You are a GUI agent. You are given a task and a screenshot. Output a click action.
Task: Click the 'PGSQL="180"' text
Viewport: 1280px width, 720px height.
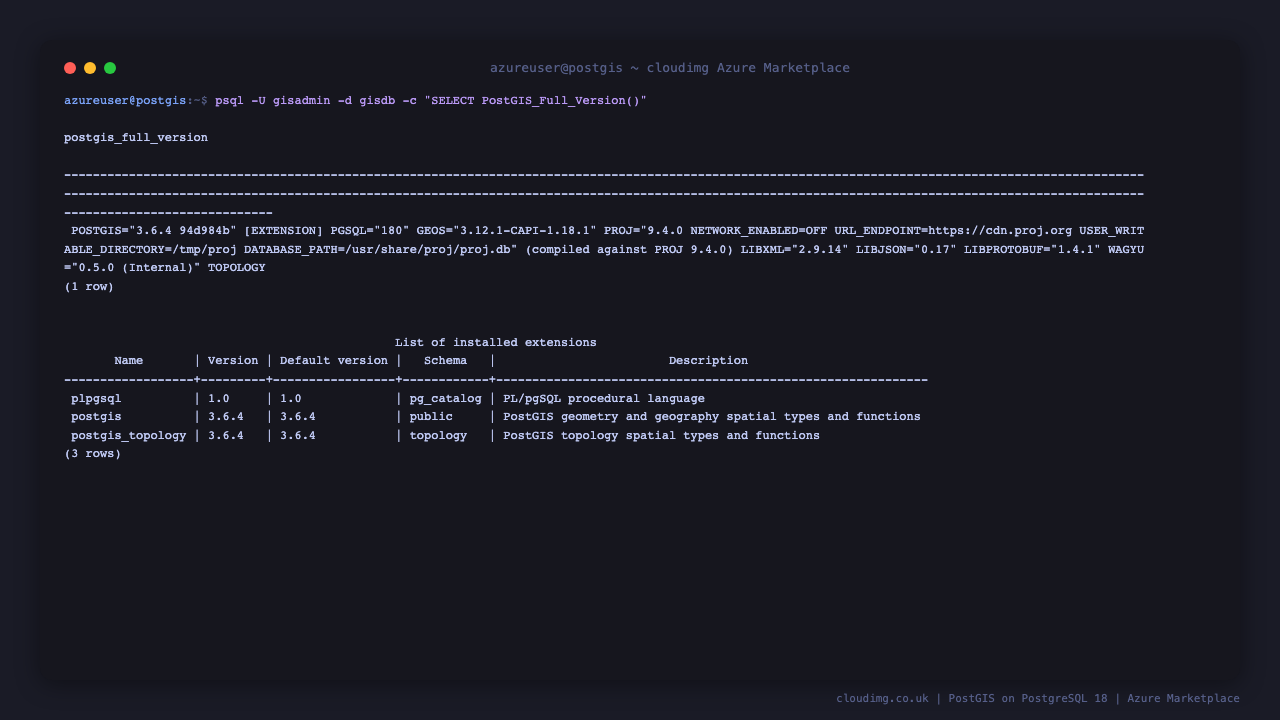tap(370, 231)
